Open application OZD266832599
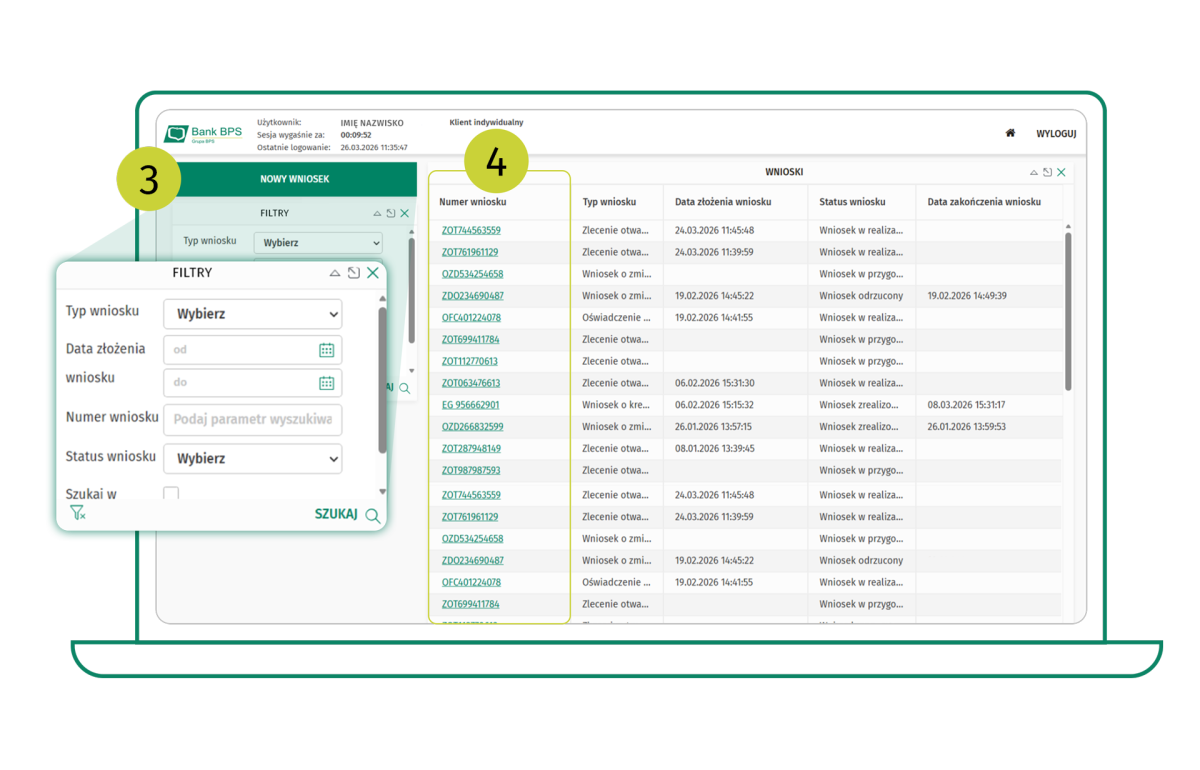This screenshot has height=770, width=1200. (x=472, y=427)
